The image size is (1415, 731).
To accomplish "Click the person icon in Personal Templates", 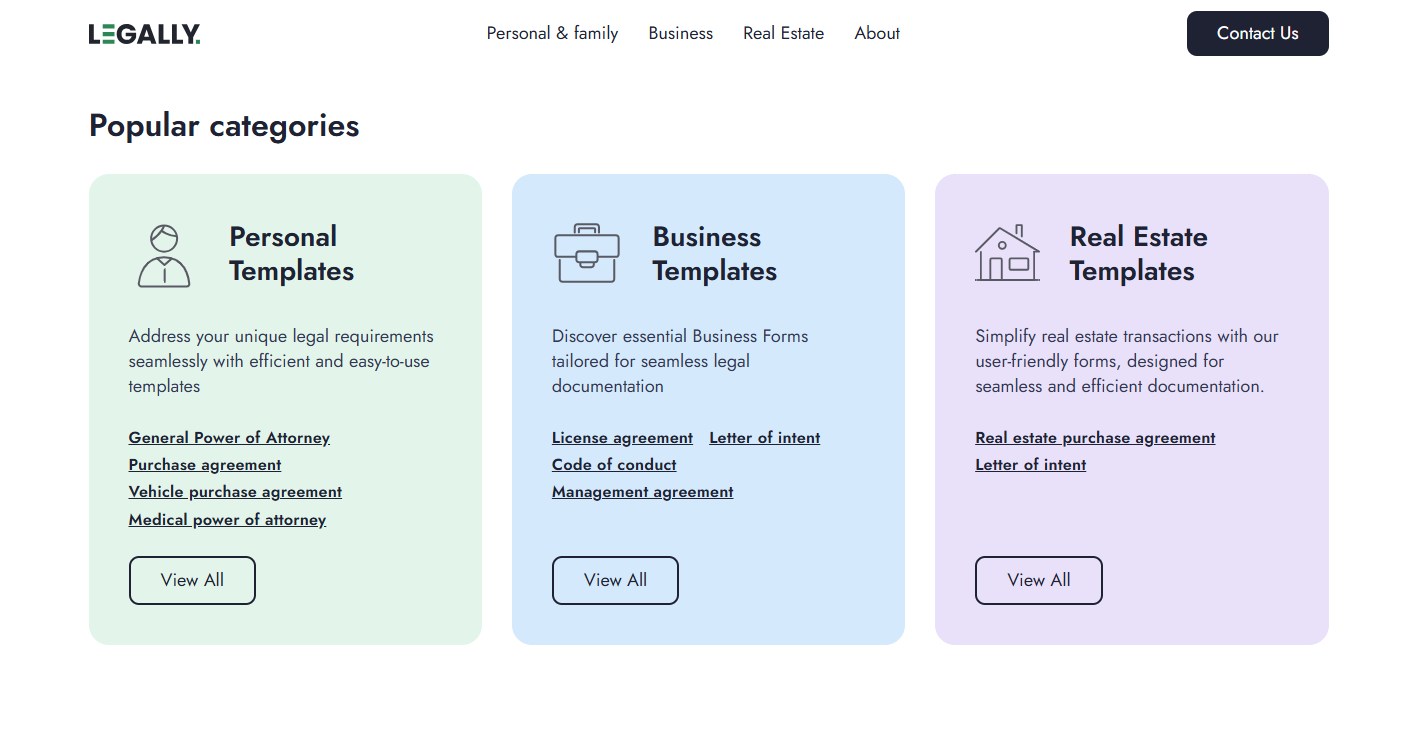I will click(164, 256).
